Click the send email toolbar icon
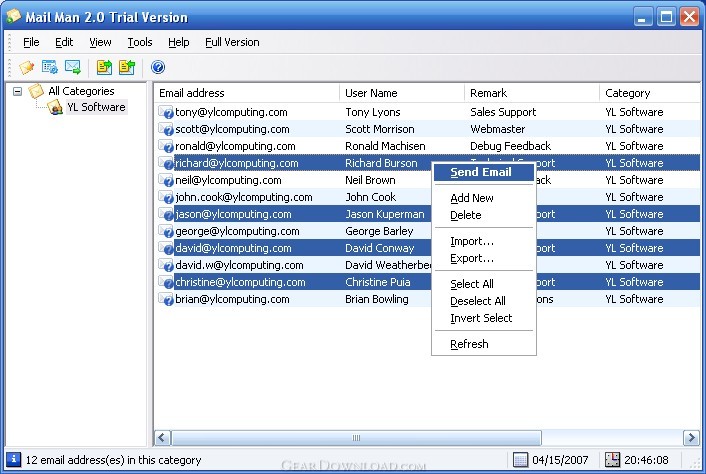706x474 pixels. [x=72, y=67]
